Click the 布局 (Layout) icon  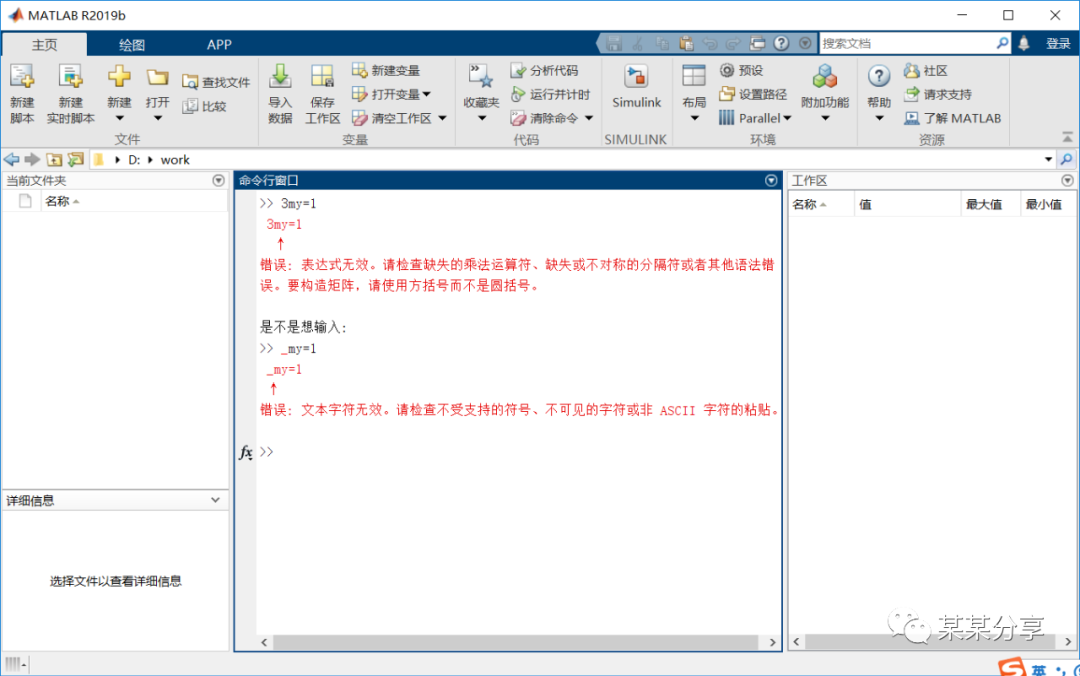tap(694, 76)
